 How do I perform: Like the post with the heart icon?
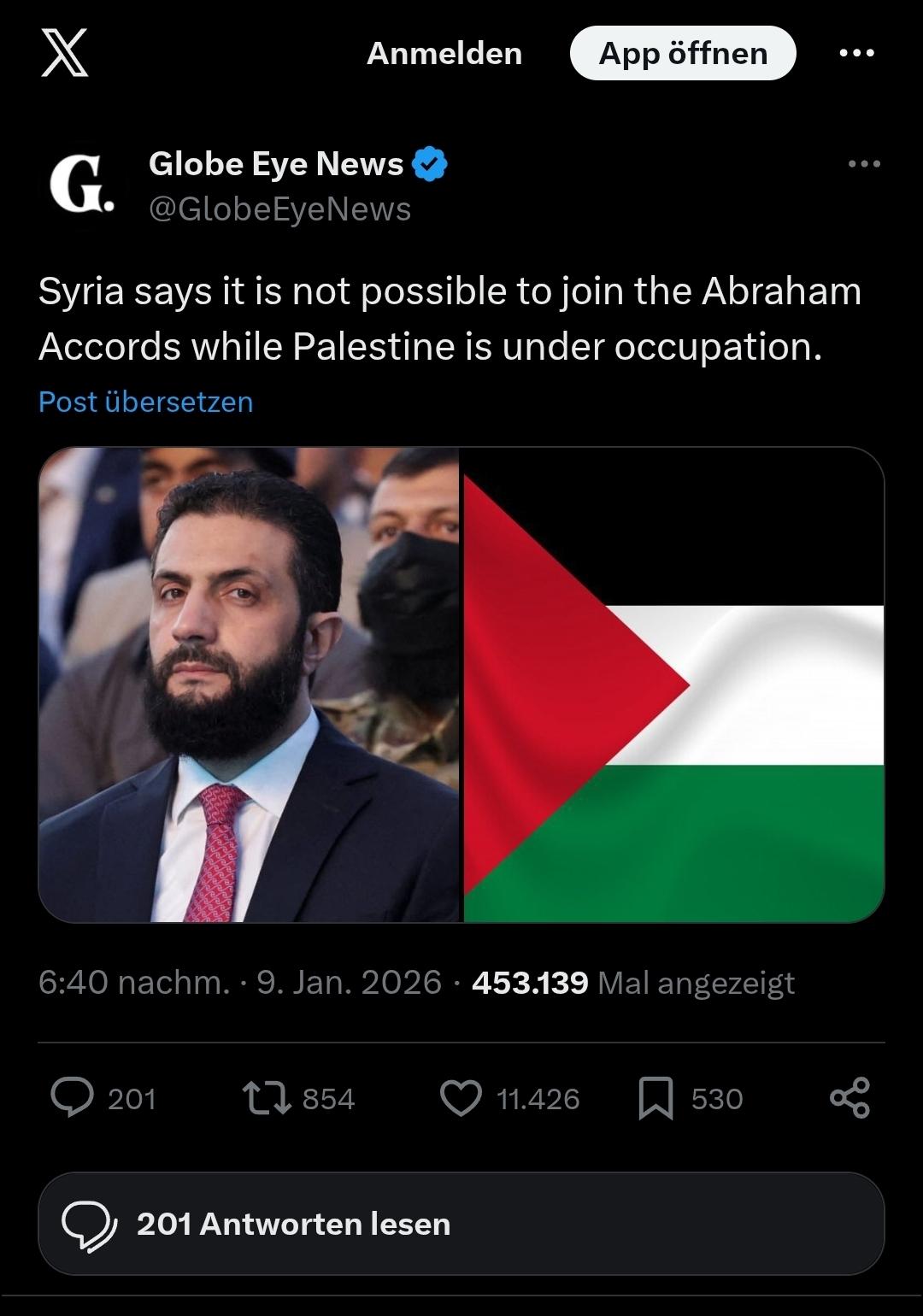[461, 1098]
